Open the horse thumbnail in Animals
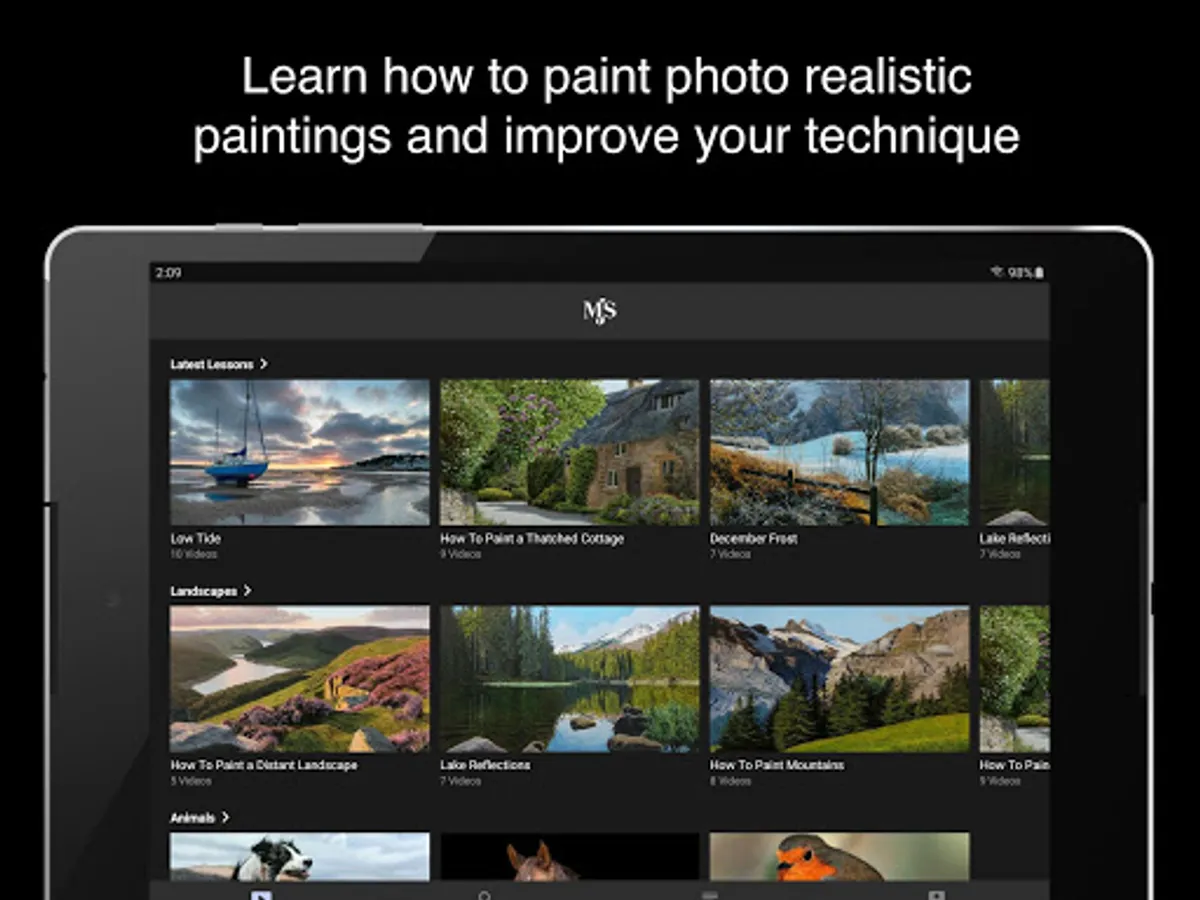The width and height of the screenshot is (1200, 900). click(x=570, y=857)
